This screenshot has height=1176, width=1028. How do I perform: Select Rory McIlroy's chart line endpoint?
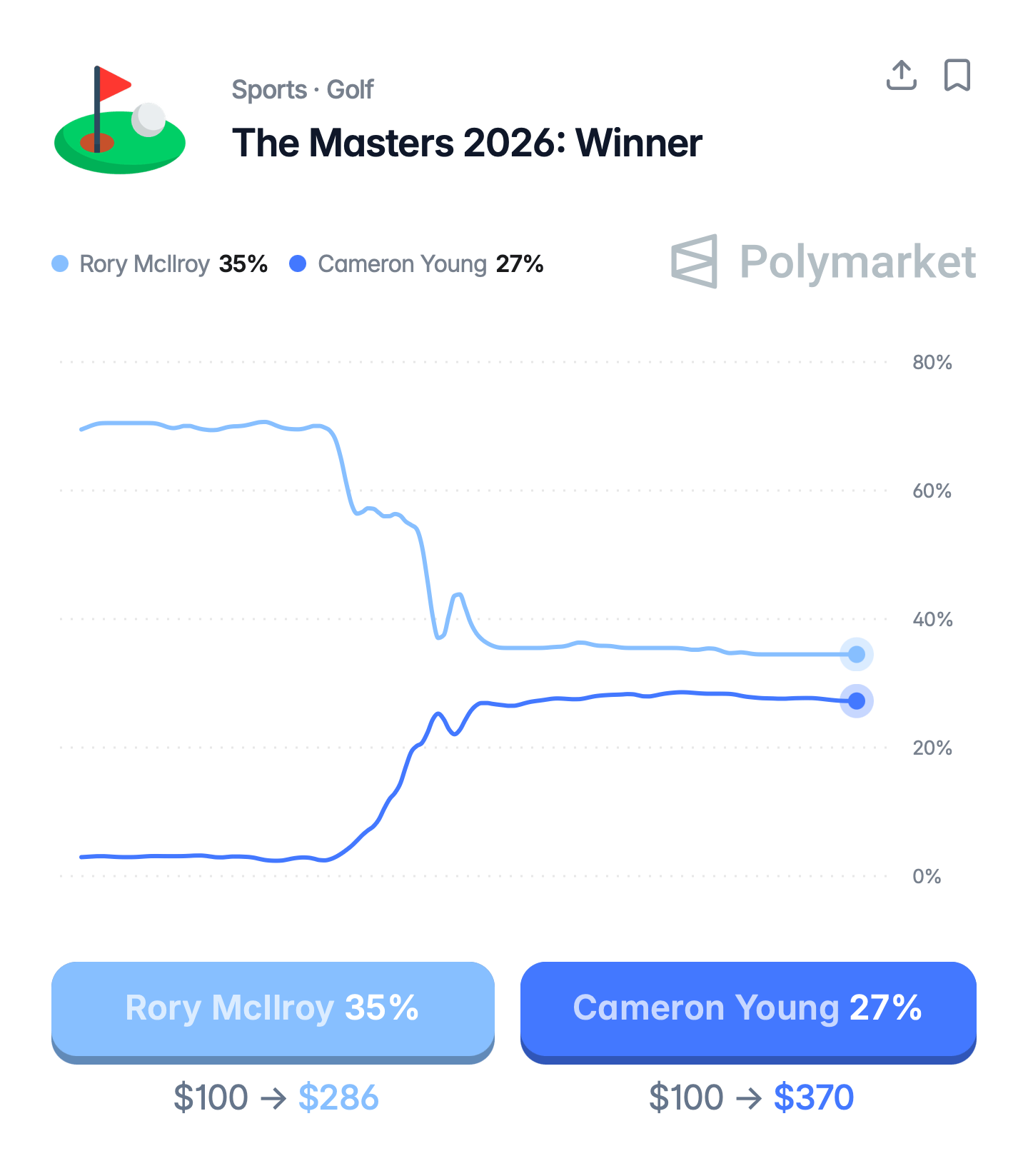pos(856,654)
